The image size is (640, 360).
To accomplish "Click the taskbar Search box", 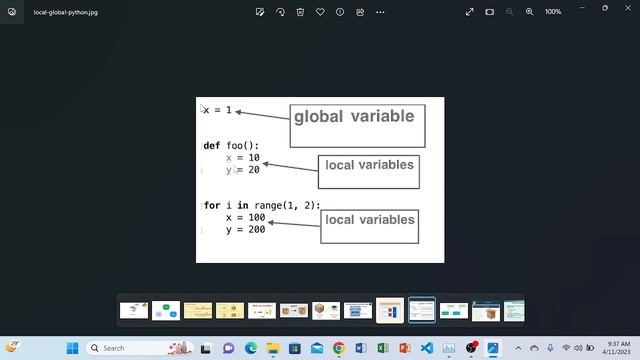I will click(x=139, y=348).
